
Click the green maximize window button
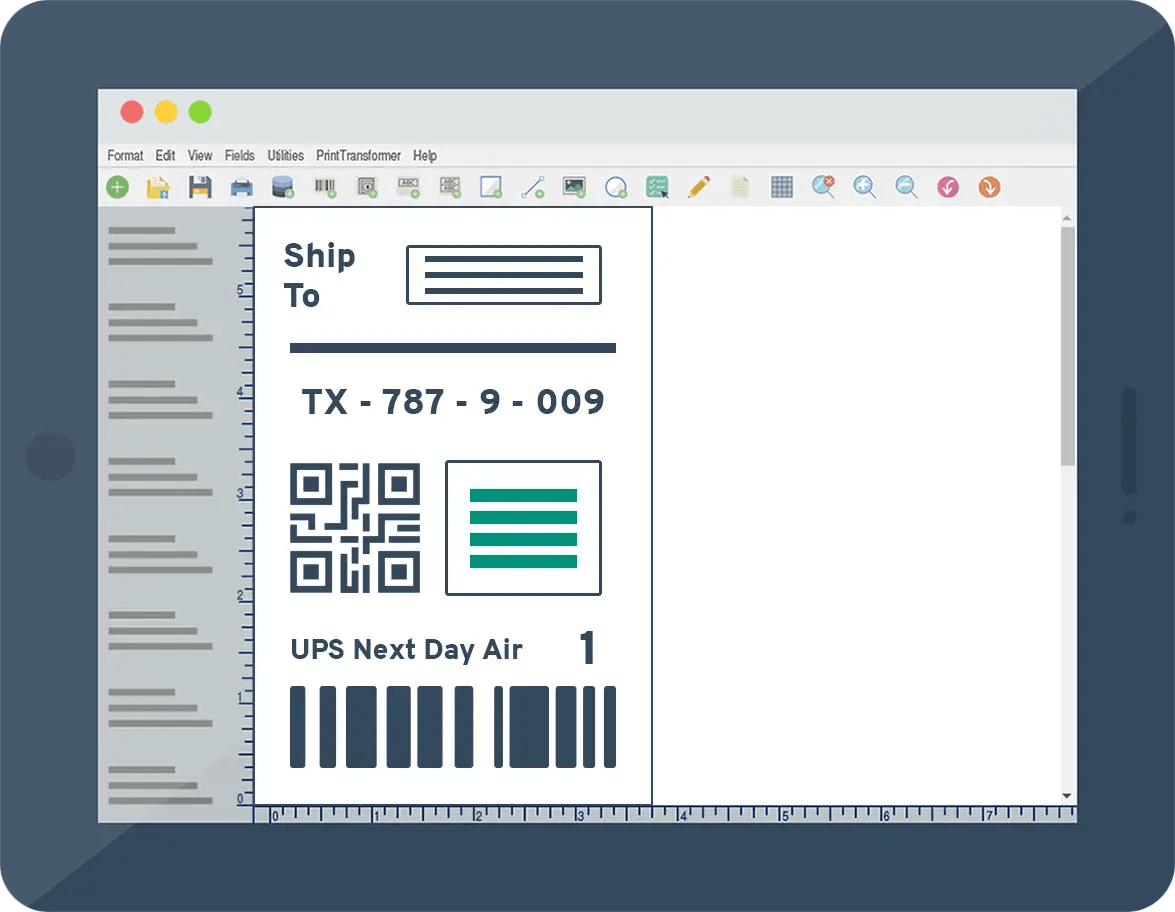point(200,112)
